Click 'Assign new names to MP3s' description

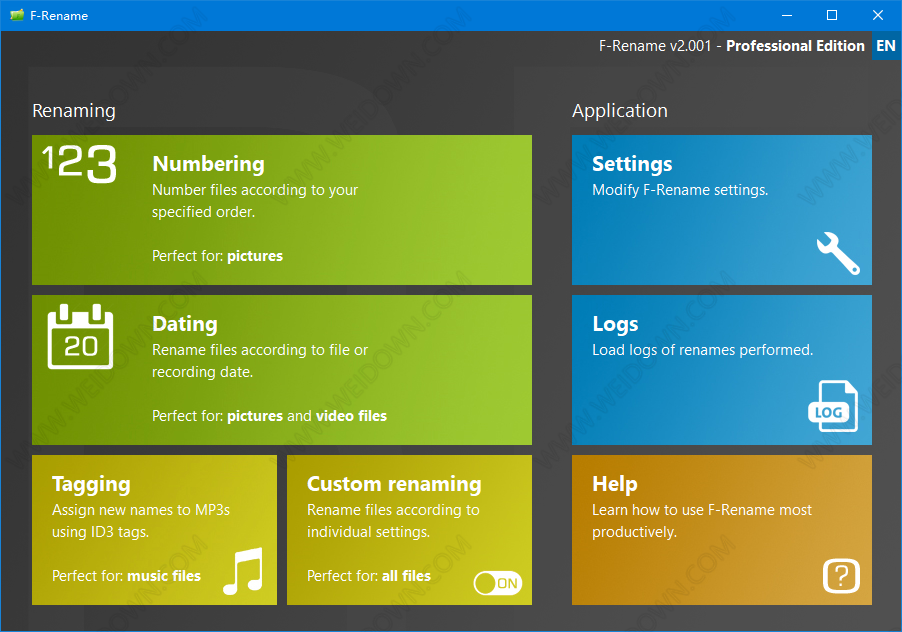pyautogui.click(x=141, y=520)
